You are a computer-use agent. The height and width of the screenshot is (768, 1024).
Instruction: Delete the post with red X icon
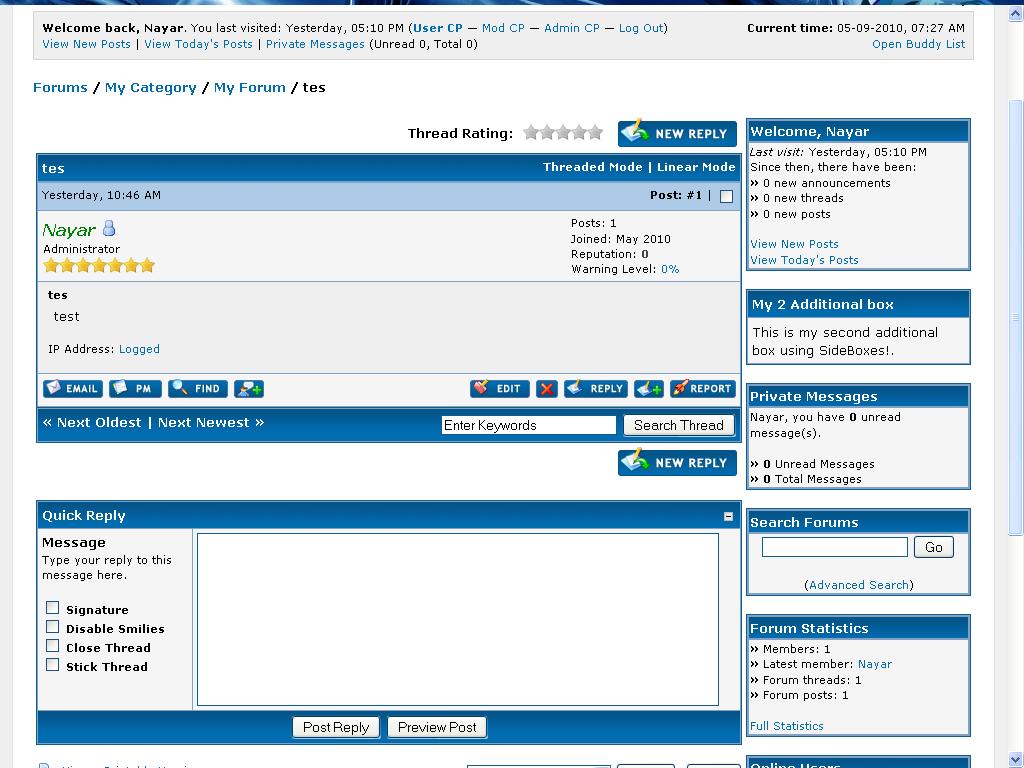click(547, 389)
